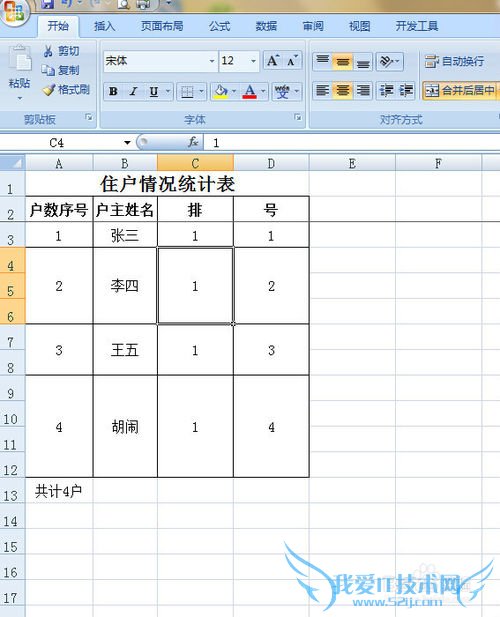The width and height of the screenshot is (500, 617).
Task: Open the 插入 ribbon tab
Action: pyautogui.click(x=105, y=26)
